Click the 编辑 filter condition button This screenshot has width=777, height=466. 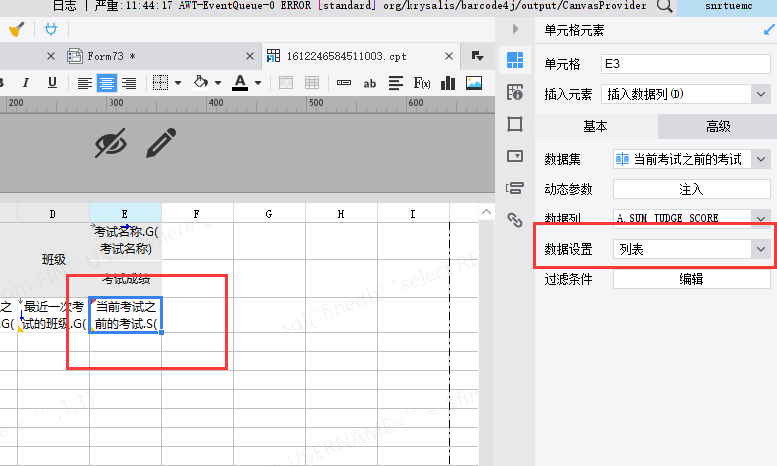692,279
